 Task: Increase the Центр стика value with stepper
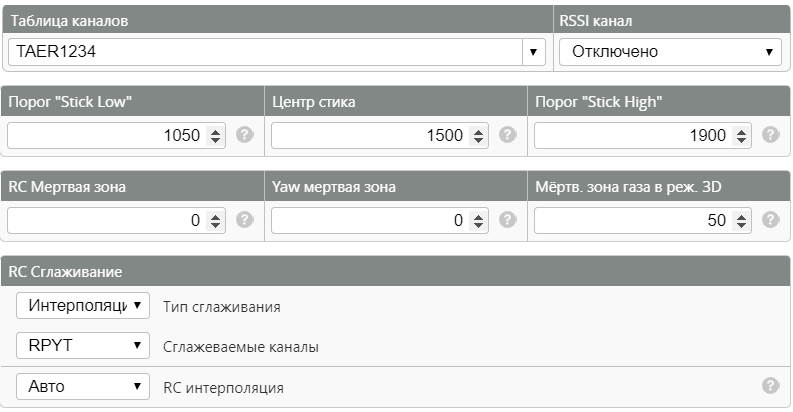coord(478,131)
